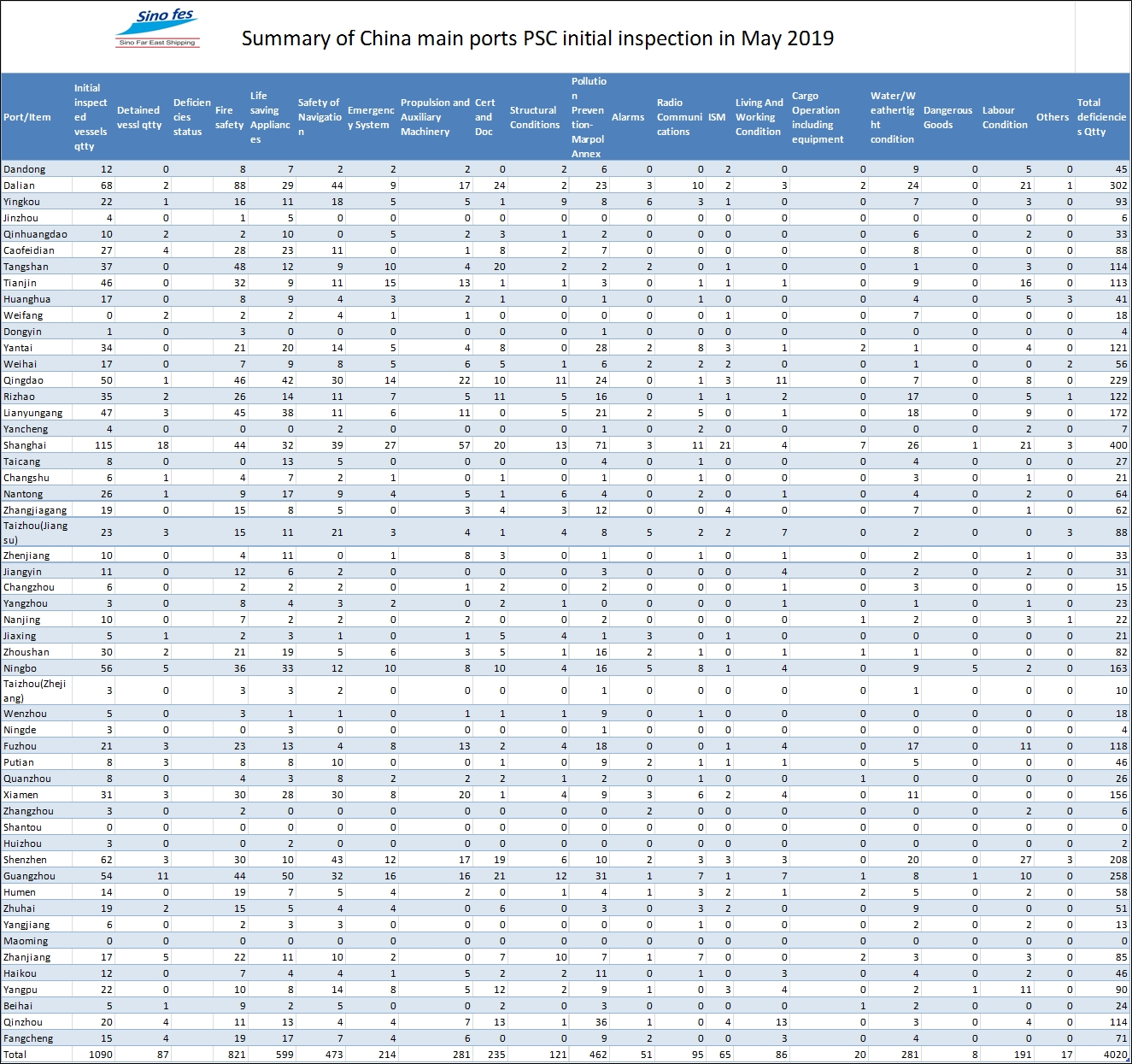Select Living And Working Condition header

[759, 117]
